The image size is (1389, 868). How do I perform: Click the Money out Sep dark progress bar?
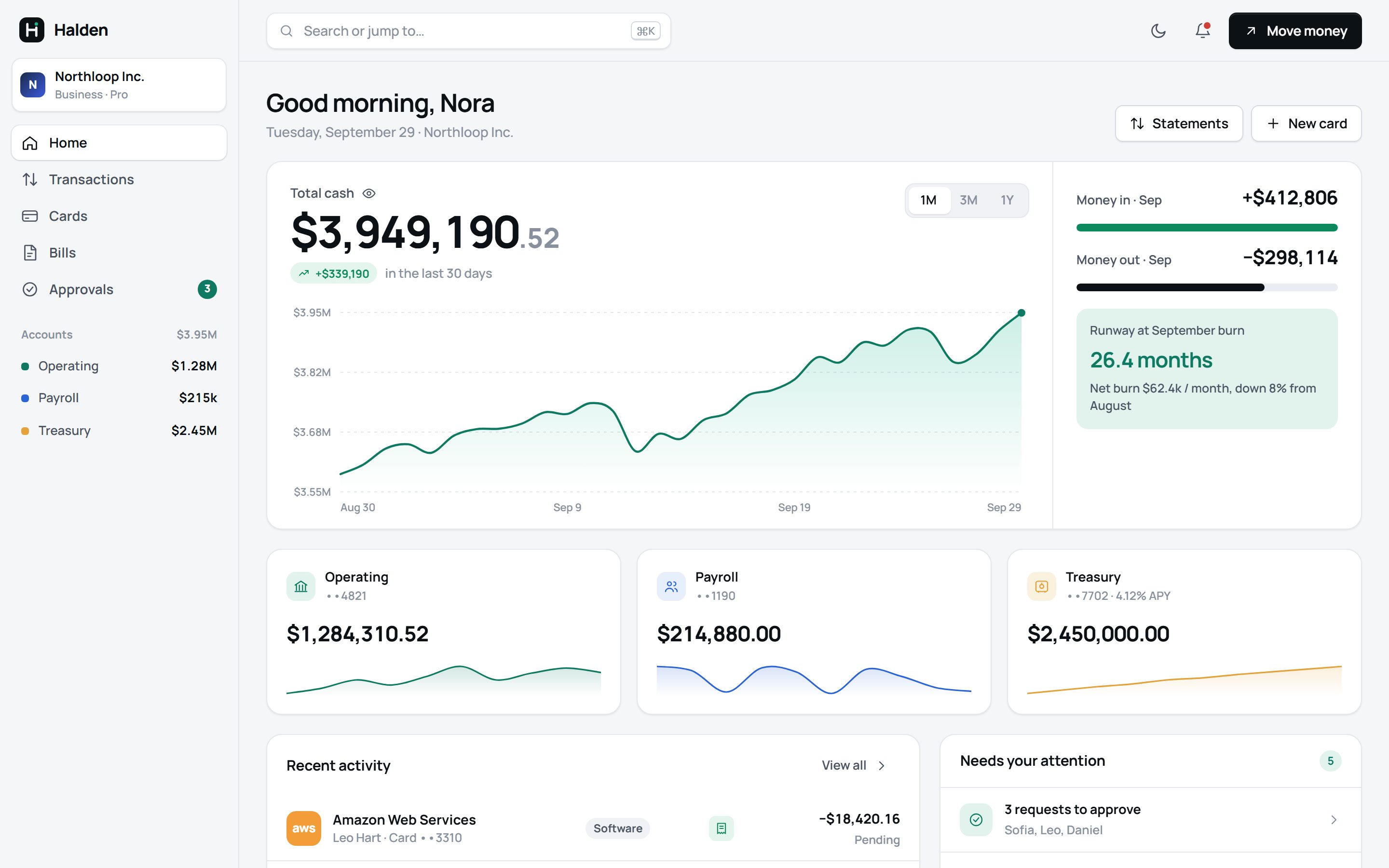click(1170, 287)
